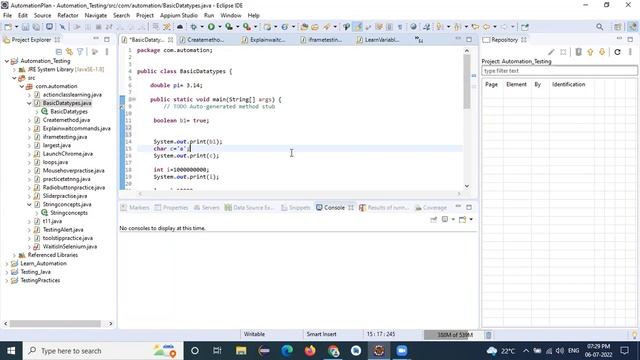Viewport: 640px width, 360px height.
Task: Click the green Run button icon
Action: [x=211, y=27]
